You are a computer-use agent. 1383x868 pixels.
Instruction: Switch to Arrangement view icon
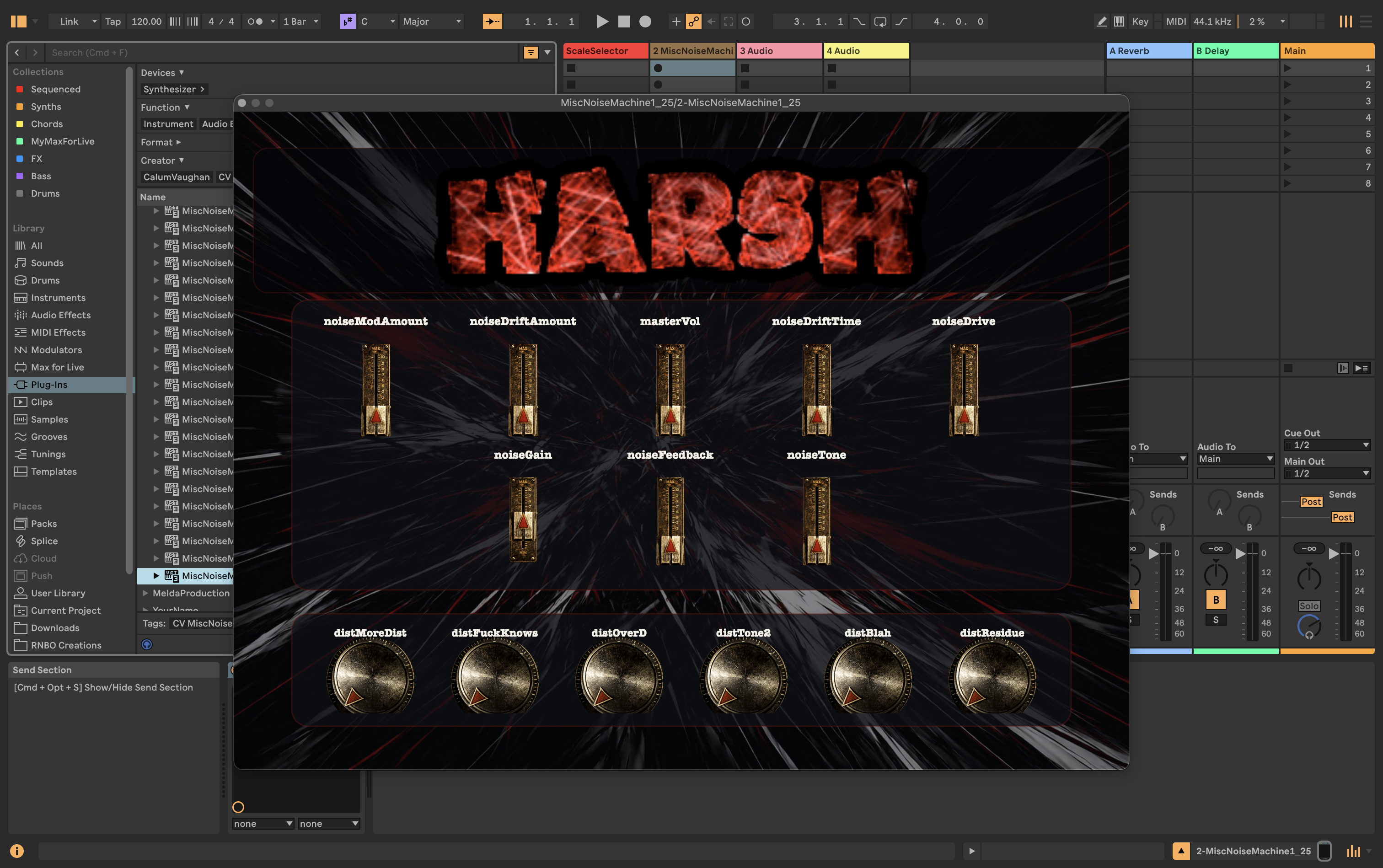1366,21
